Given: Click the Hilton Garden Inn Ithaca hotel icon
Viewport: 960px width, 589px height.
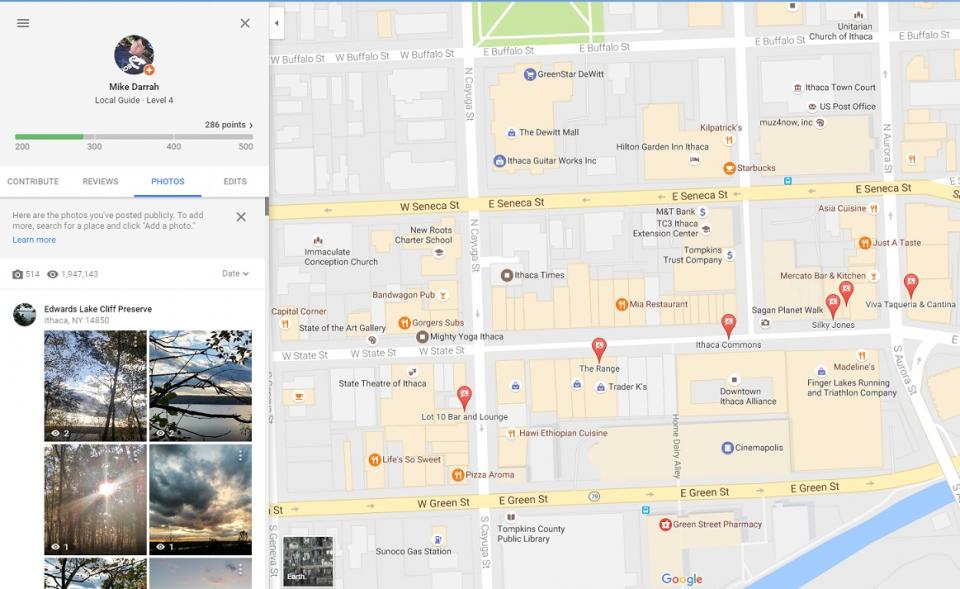Looking at the screenshot, I should click(694, 160).
